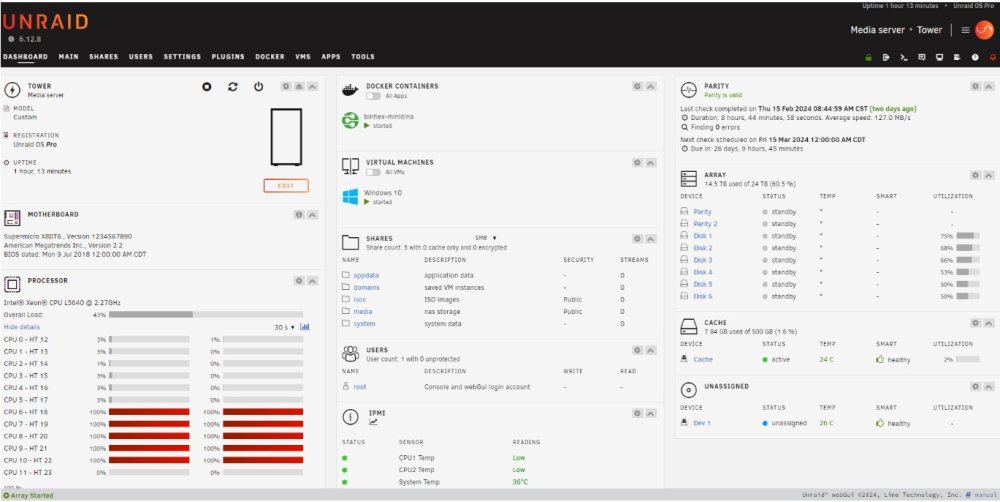The width and height of the screenshot is (1000, 502).
Task: Stop the array using the stop icon
Action: pyautogui.click(x=207, y=87)
